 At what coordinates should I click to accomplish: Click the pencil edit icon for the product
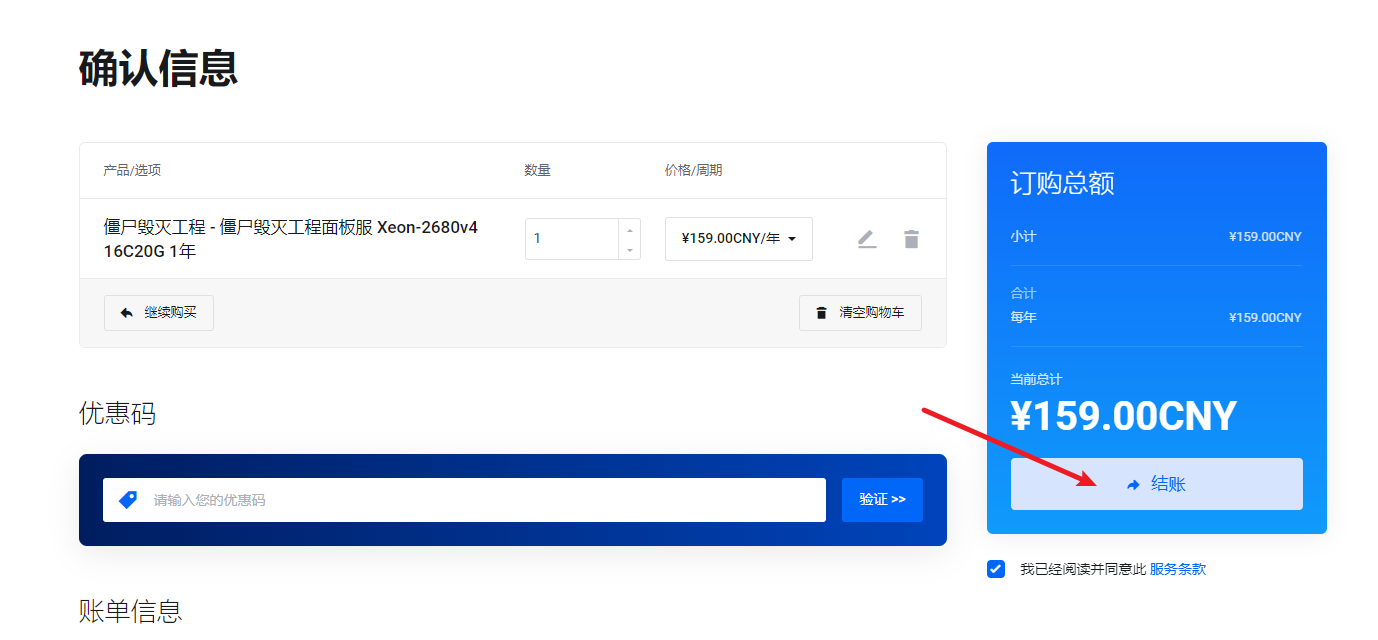867,239
